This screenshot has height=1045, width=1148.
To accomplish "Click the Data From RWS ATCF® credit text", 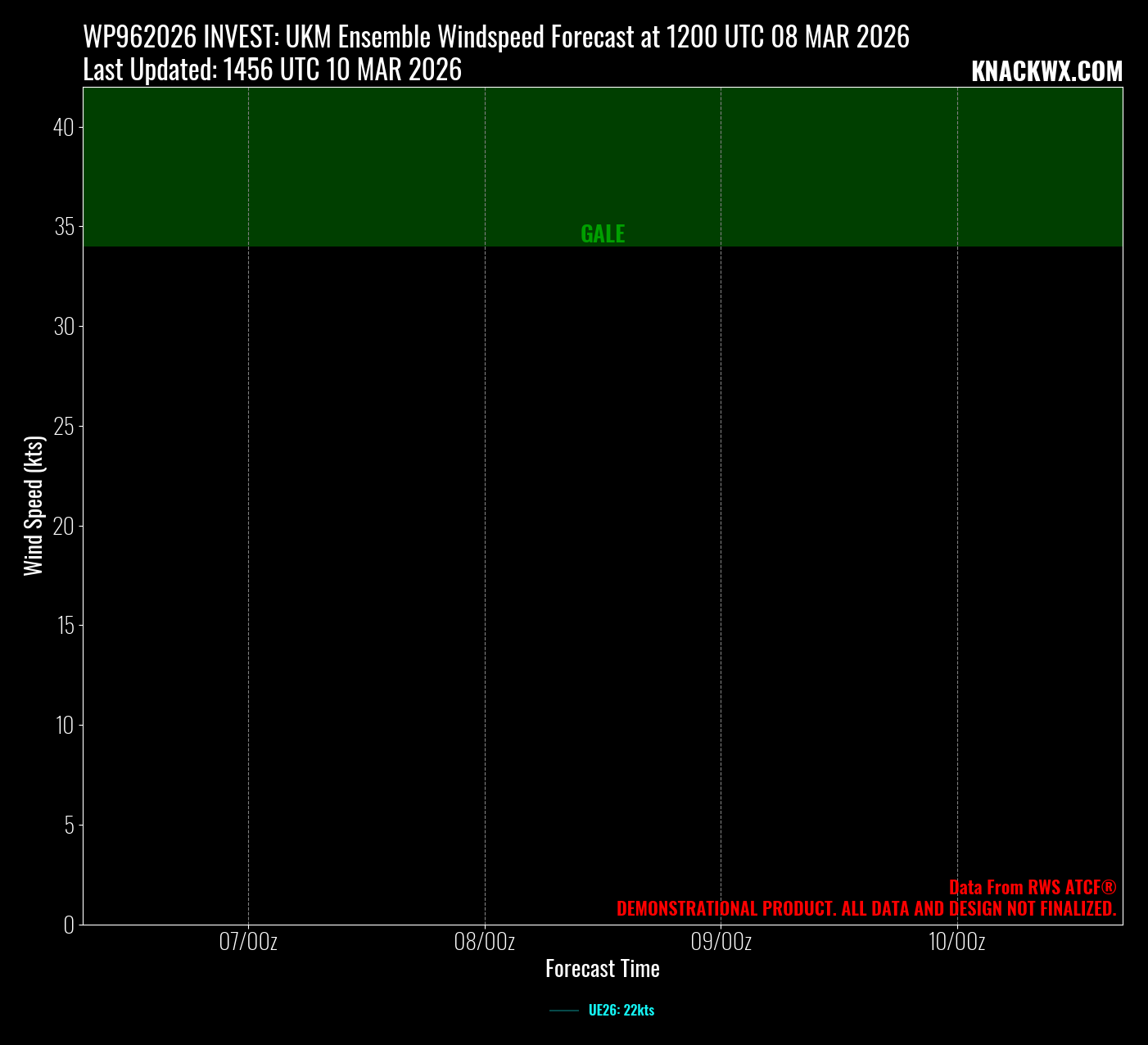I will (x=1033, y=888).
